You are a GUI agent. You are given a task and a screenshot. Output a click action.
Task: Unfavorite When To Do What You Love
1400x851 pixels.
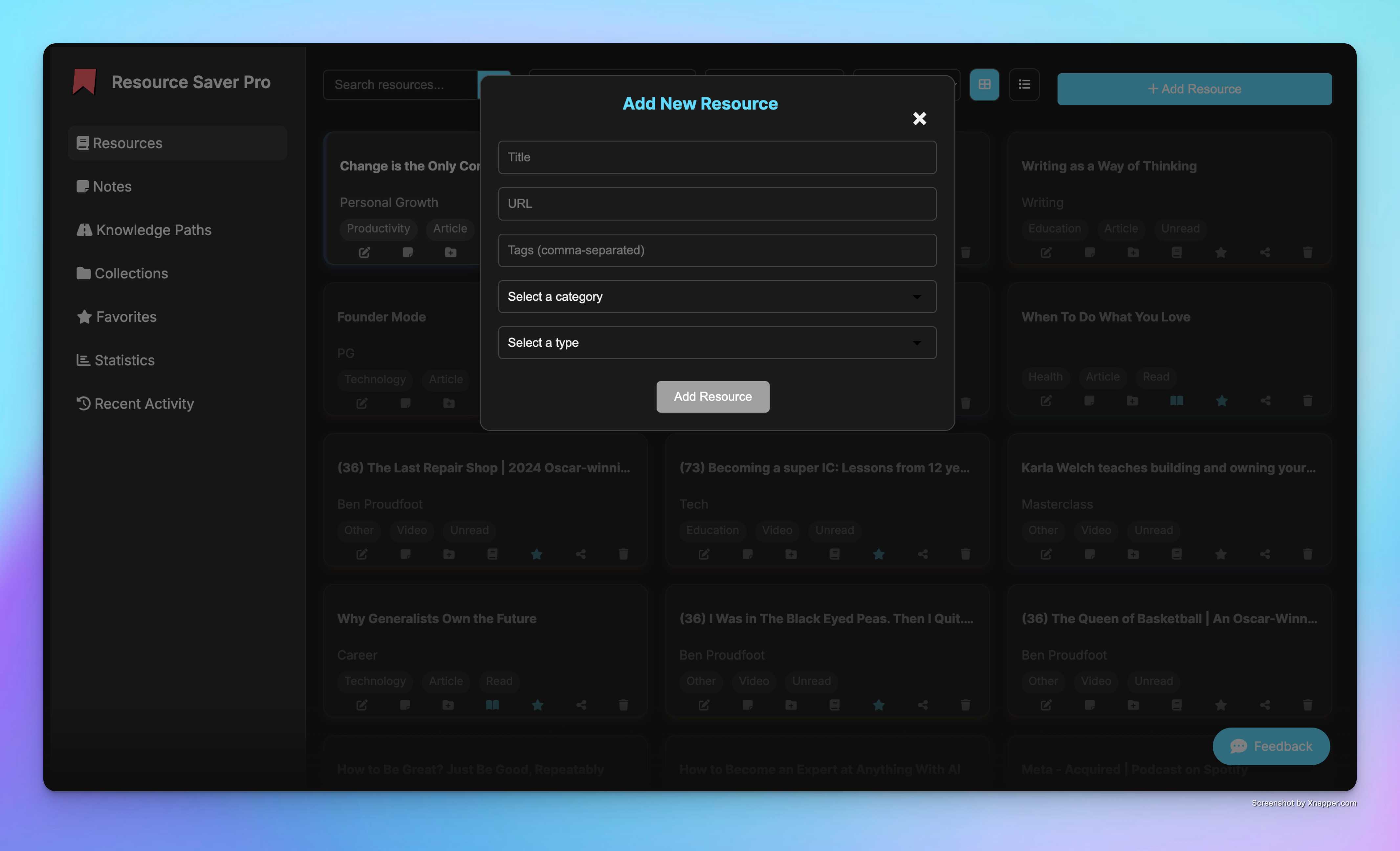(x=1222, y=401)
